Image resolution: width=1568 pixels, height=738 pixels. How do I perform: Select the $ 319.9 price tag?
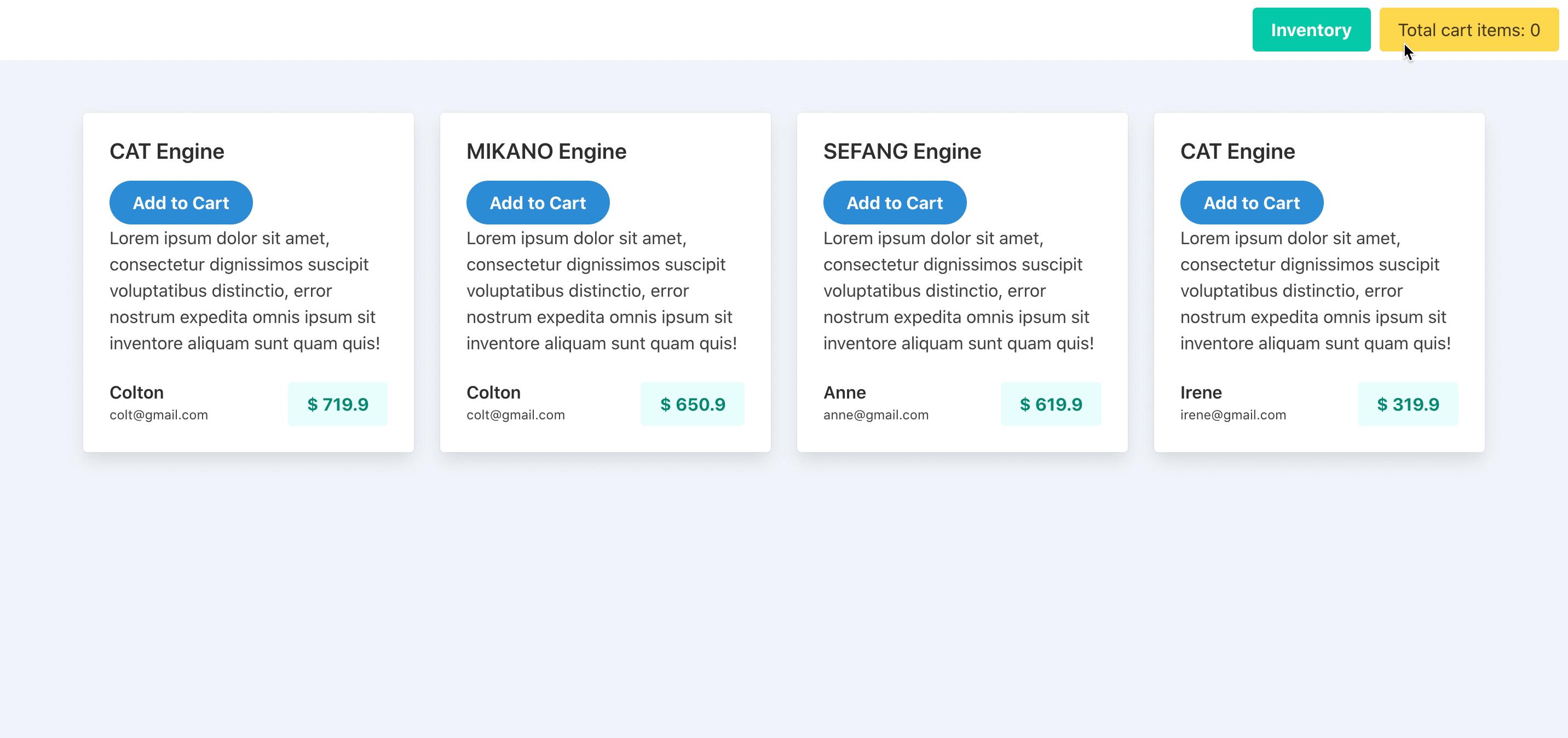(1408, 405)
